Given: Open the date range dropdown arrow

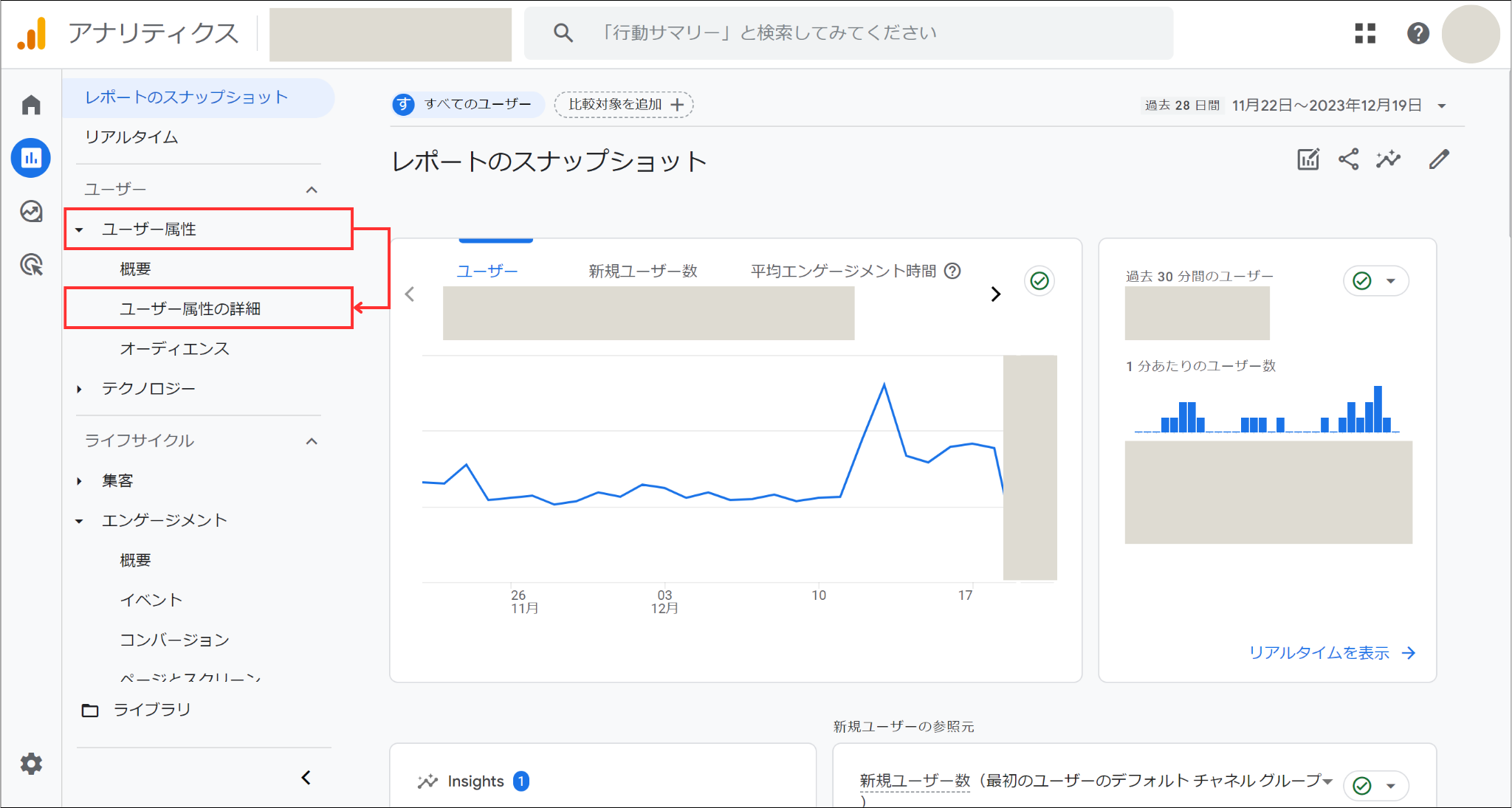Looking at the screenshot, I should click(1442, 106).
